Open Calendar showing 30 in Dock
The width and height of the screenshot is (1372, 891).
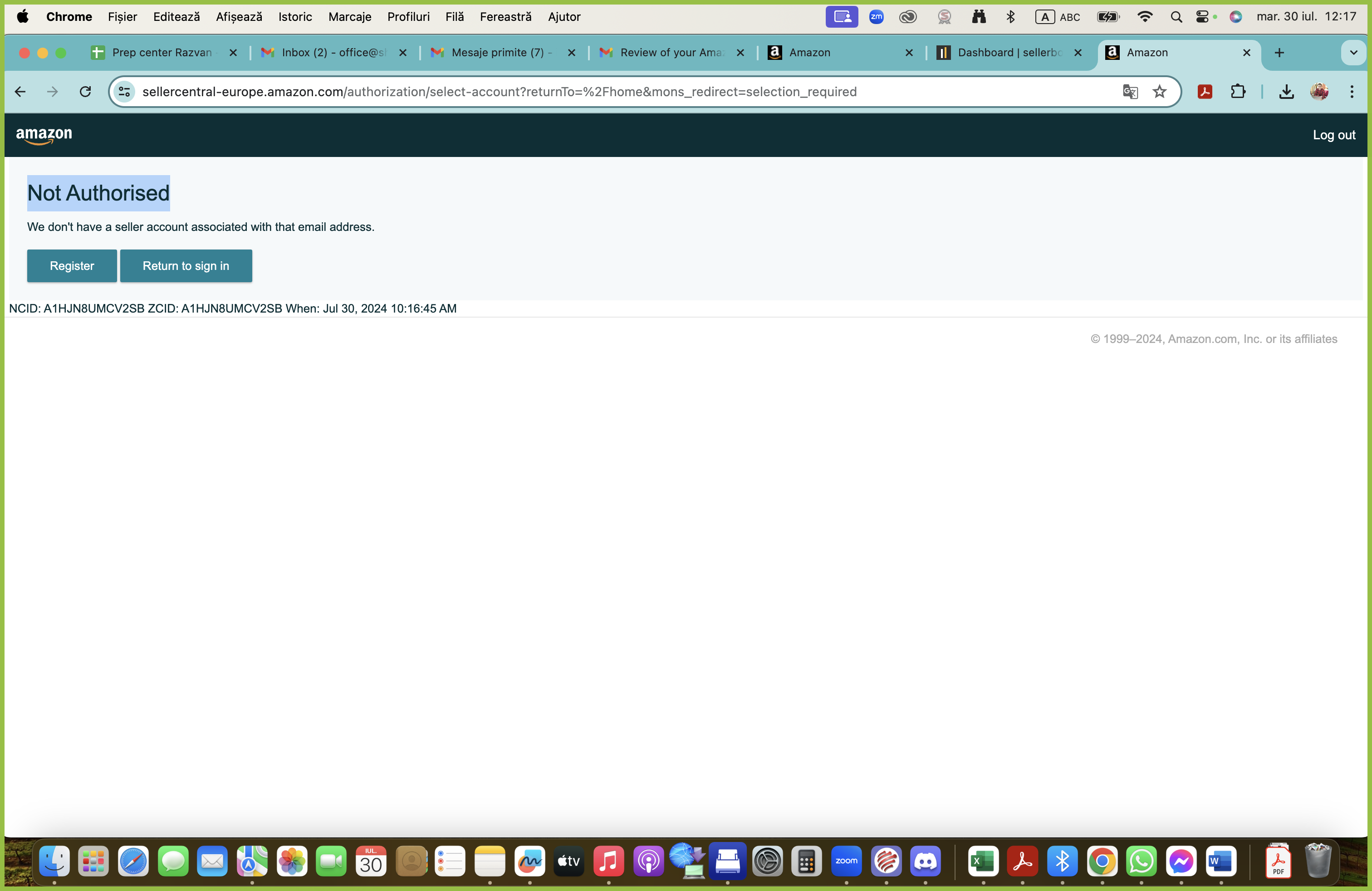[x=371, y=861]
